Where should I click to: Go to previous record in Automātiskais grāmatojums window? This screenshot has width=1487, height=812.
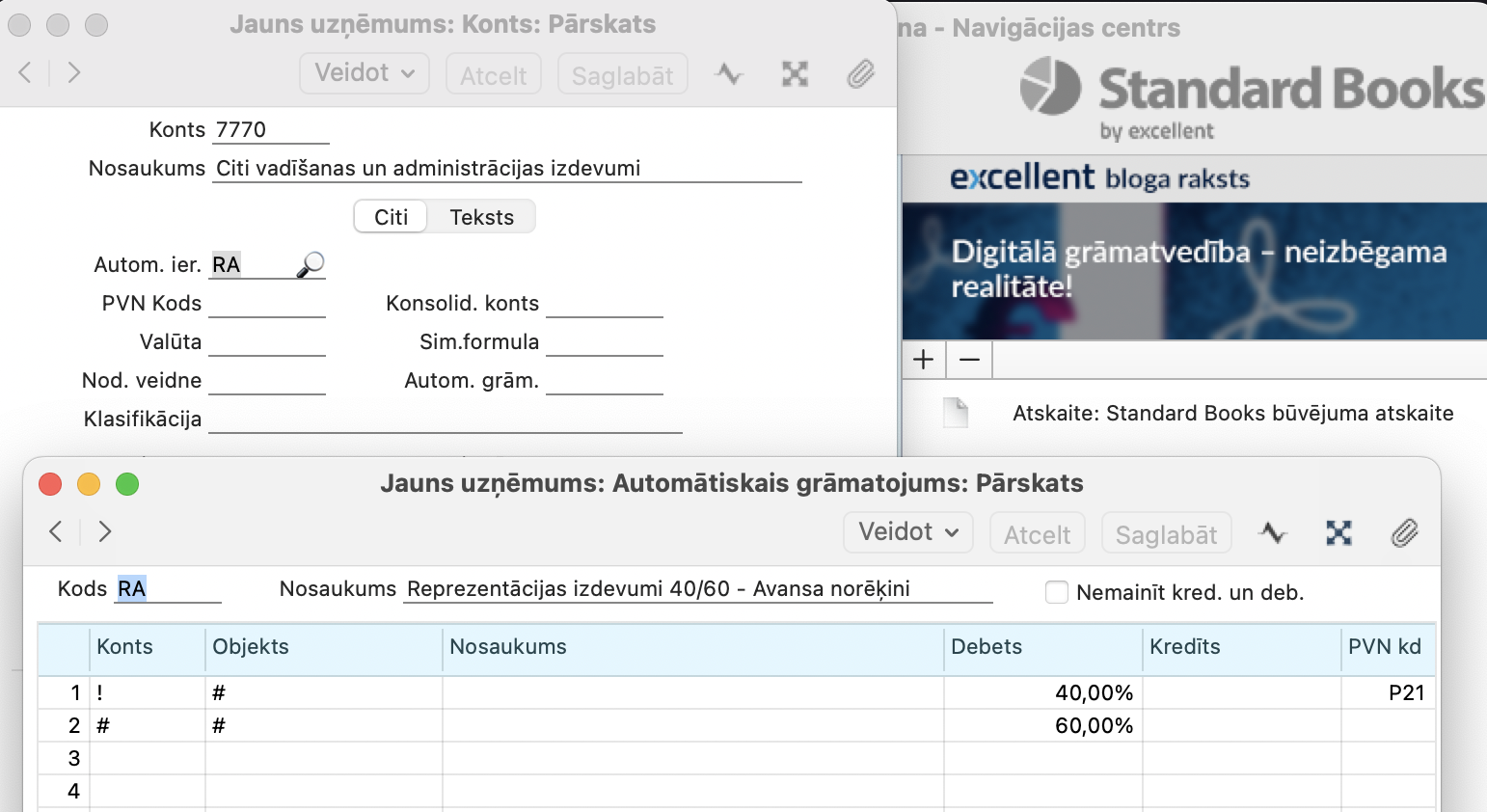tap(56, 531)
